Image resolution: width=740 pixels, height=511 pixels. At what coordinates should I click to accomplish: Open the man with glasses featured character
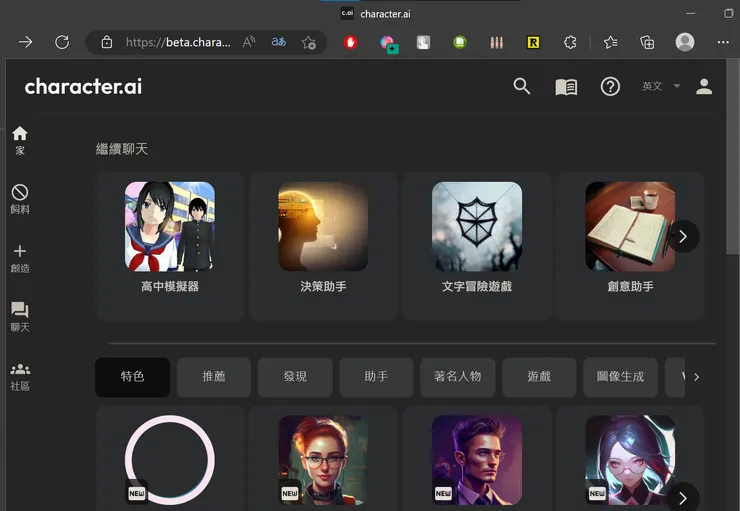tap(477, 460)
